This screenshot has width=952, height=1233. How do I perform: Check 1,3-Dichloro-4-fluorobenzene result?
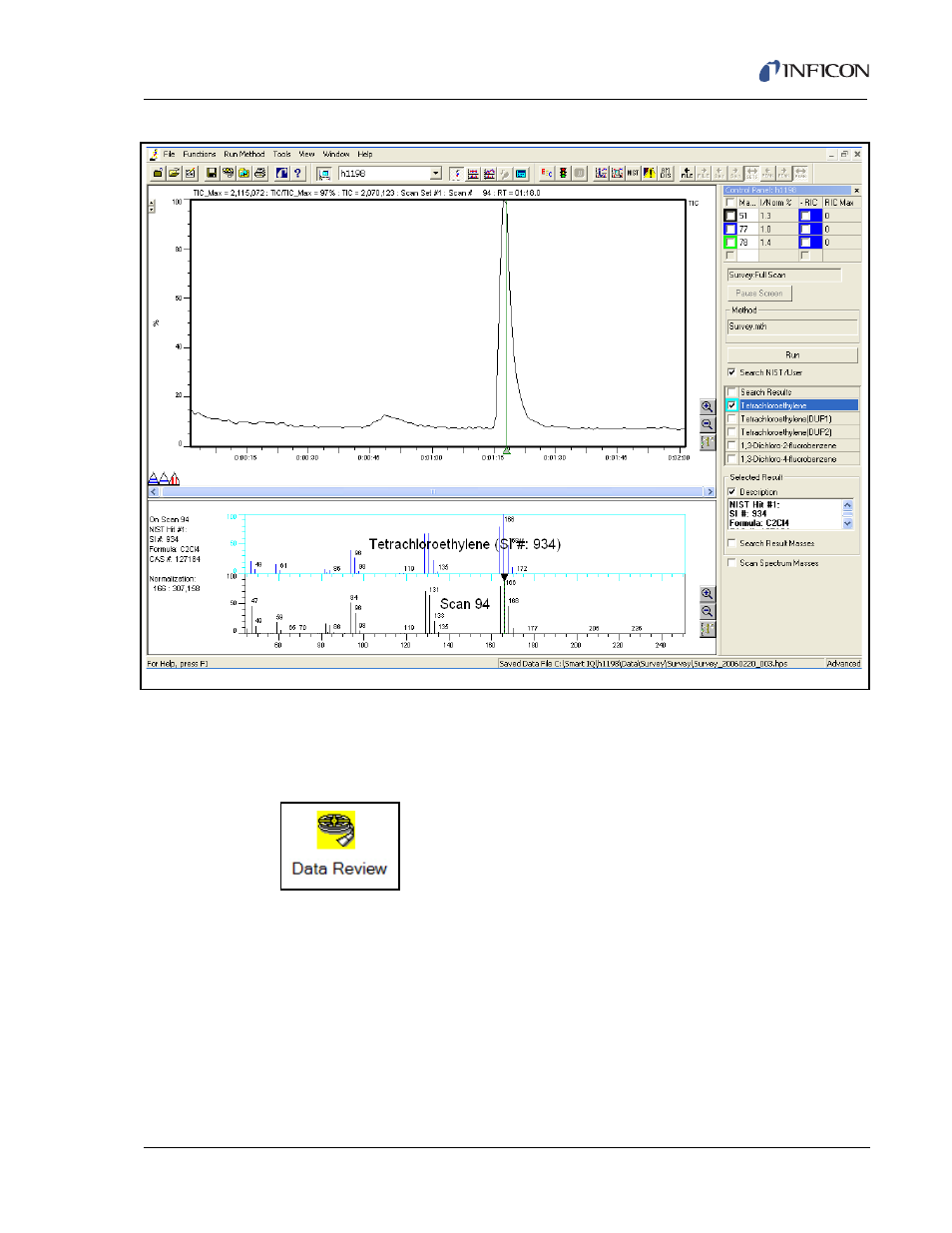pyautogui.click(x=731, y=459)
